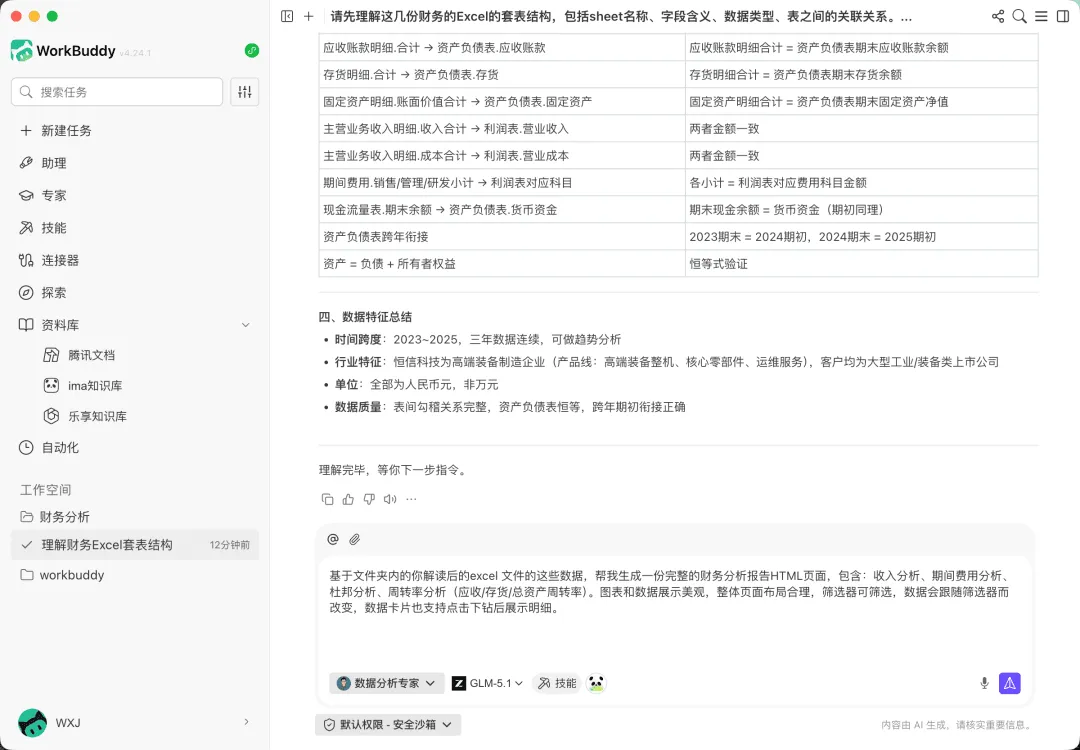Viewport: 1080px width, 750px height.
Task: Open 连接器 in the sidebar
Action: (135, 260)
